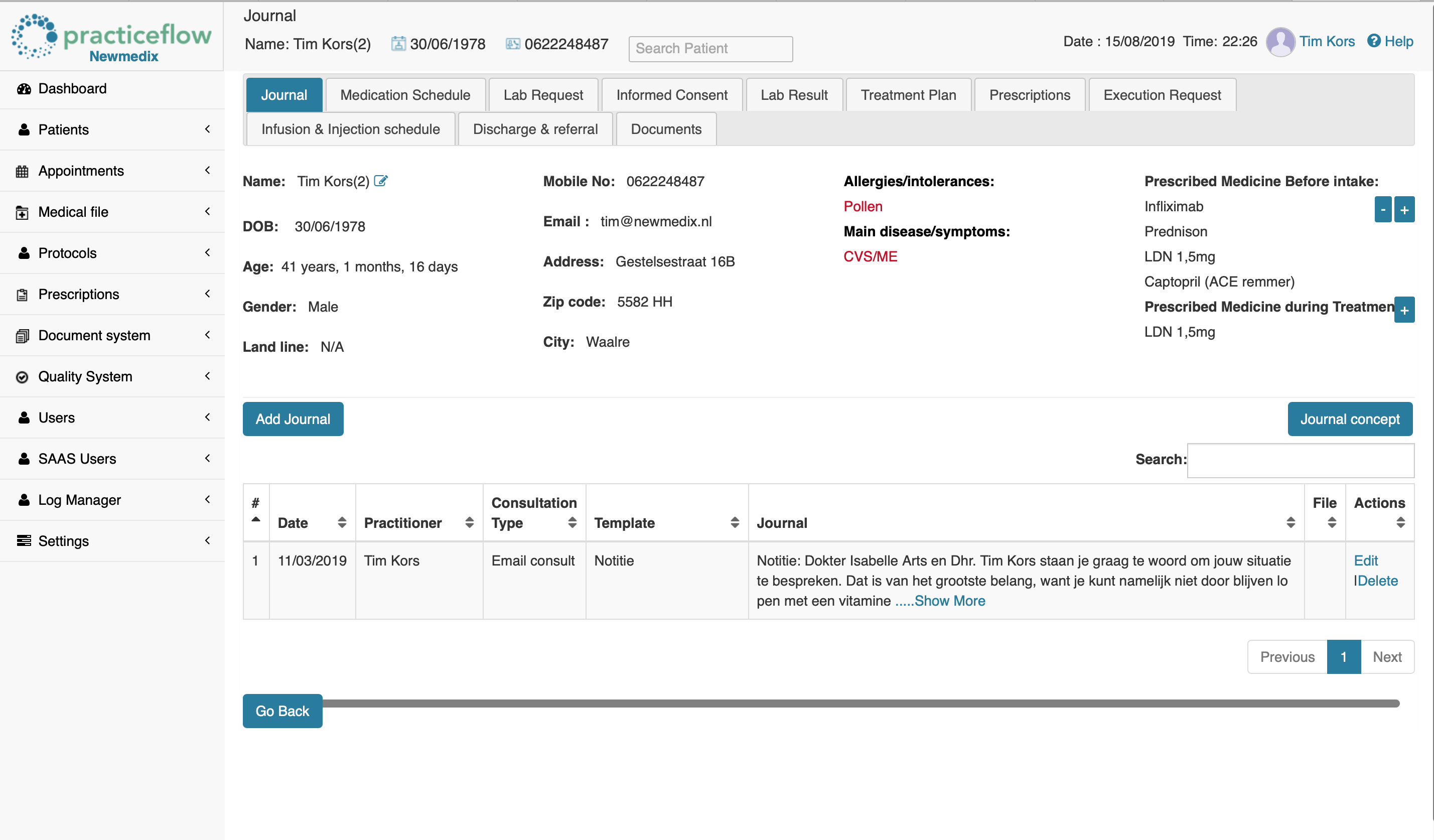Screen dimensions: 1434x840
Task: Expand the Appointments sidebar menu
Action: (113, 171)
